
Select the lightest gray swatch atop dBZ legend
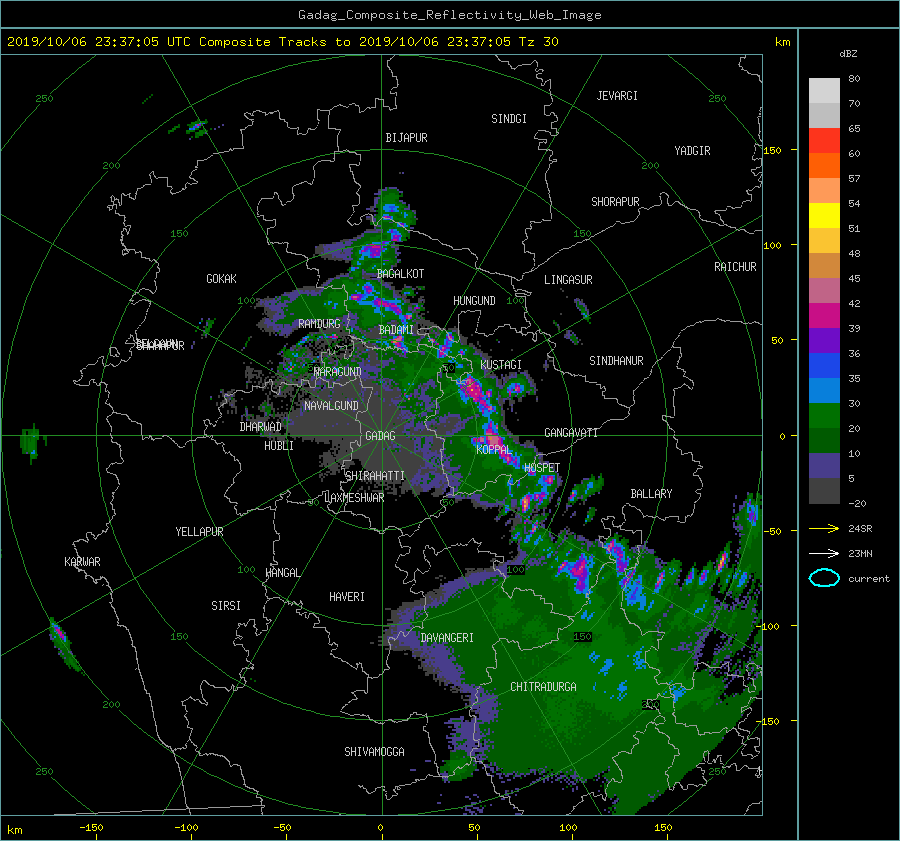click(x=824, y=90)
